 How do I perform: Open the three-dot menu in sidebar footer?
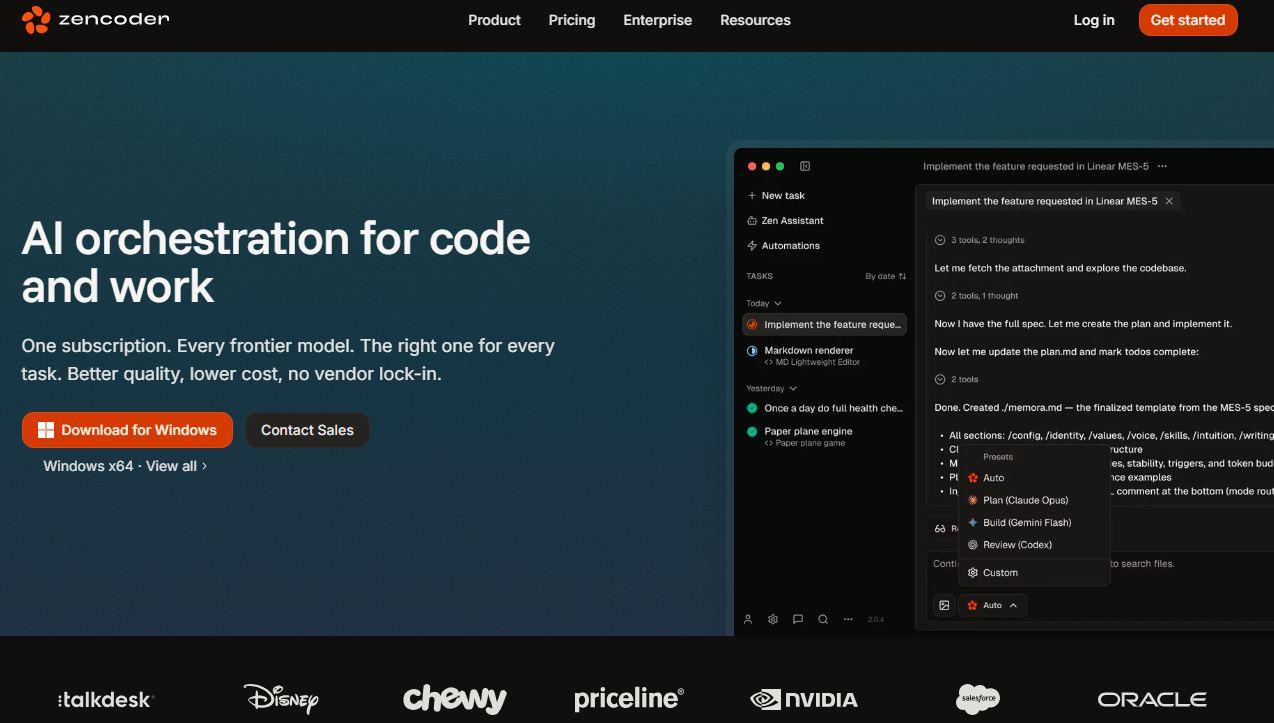pyautogui.click(x=848, y=619)
